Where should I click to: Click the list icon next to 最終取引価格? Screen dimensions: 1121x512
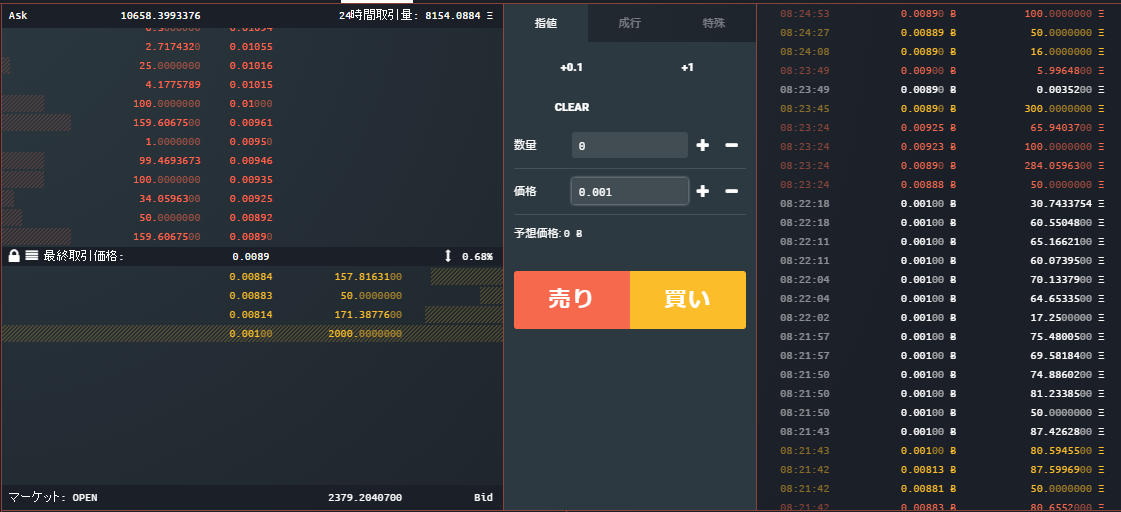pos(31,256)
